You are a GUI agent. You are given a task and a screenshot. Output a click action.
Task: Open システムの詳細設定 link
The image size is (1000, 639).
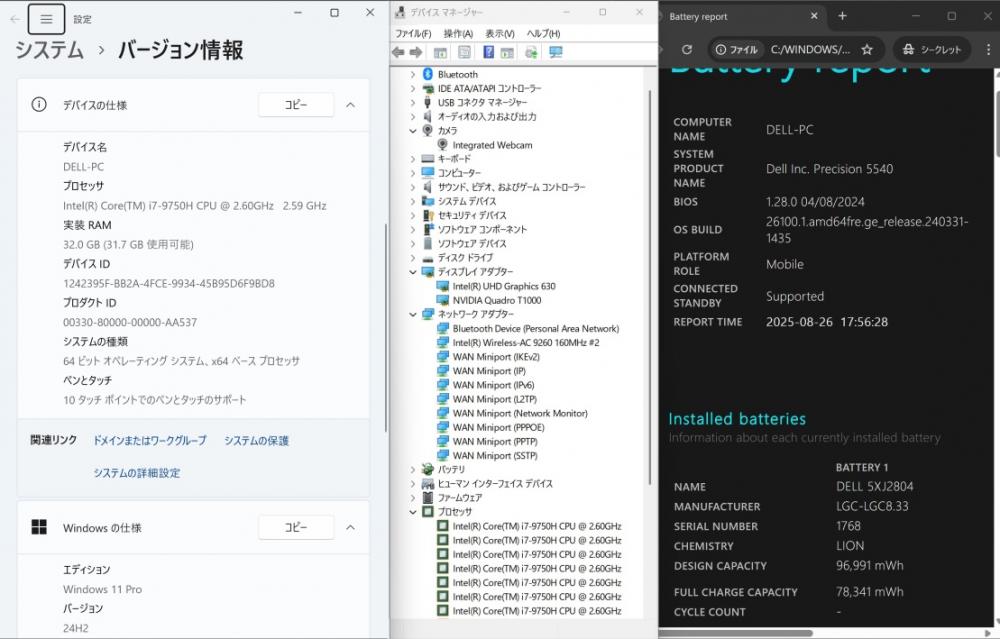(136, 473)
